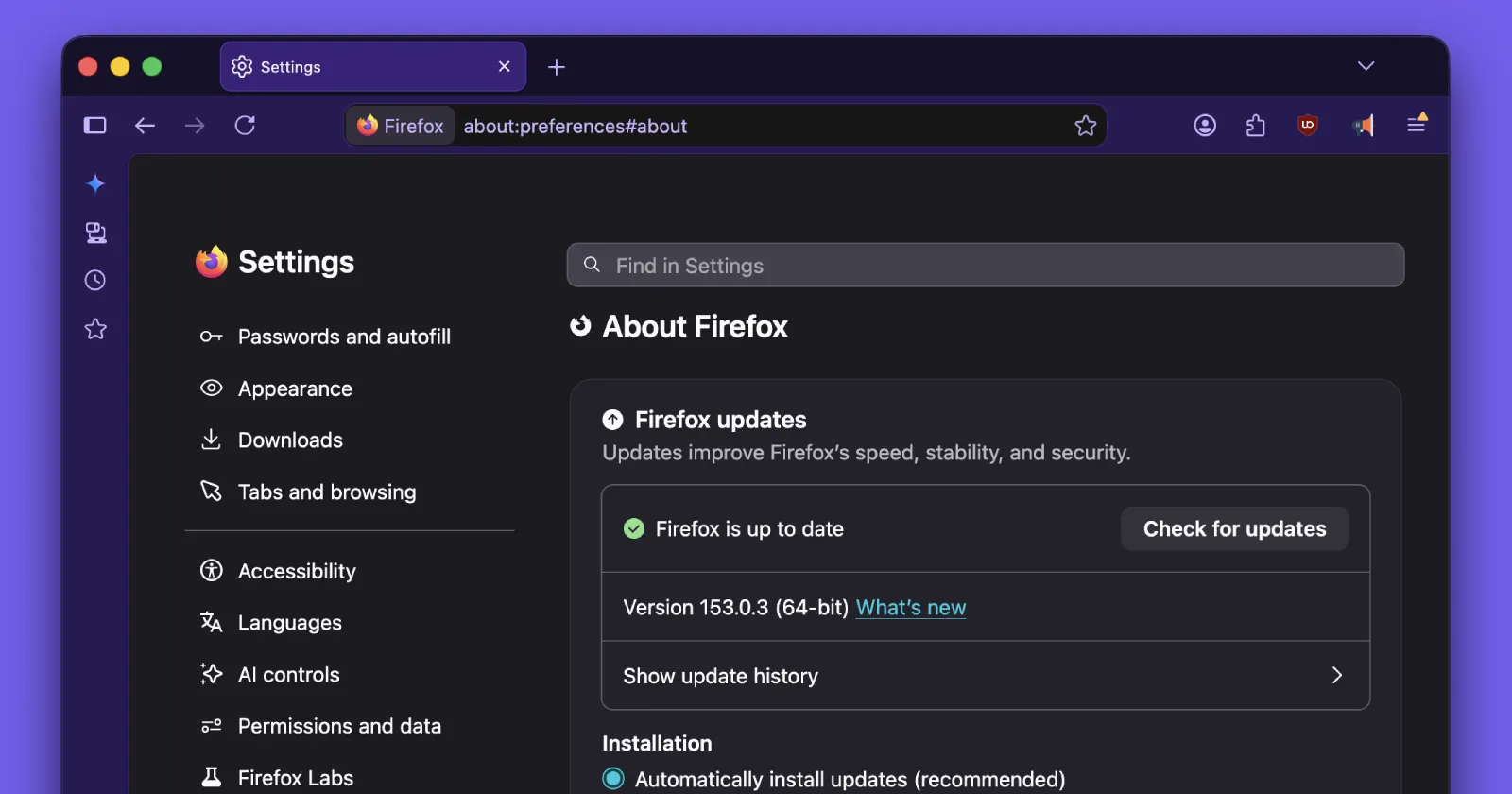Expand Show update history
The image size is (1512, 794).
986,676
